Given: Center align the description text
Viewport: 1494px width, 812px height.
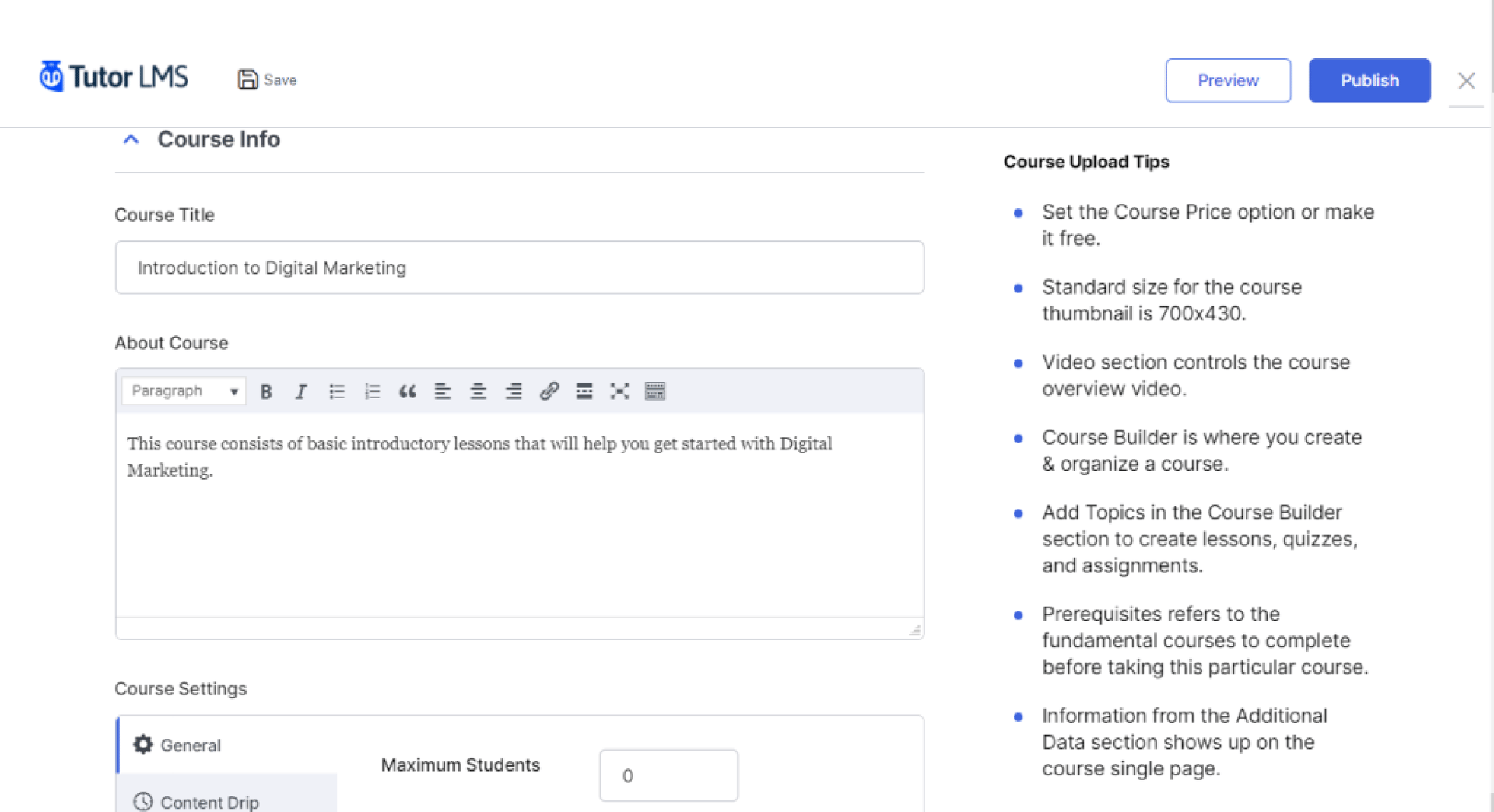Looking at the screenshot, I should coord(478,391).
